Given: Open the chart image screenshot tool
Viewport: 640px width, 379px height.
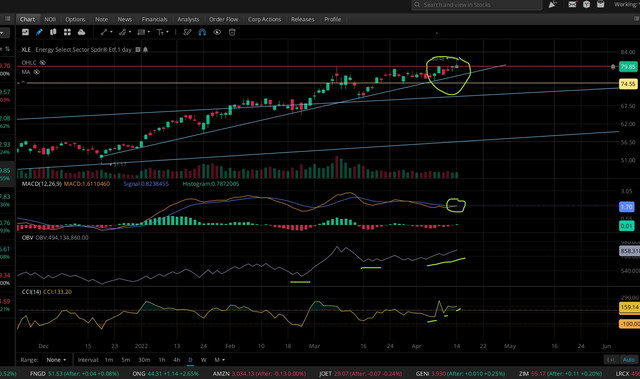Looking at the screenshot, I should tap(25, 32).
